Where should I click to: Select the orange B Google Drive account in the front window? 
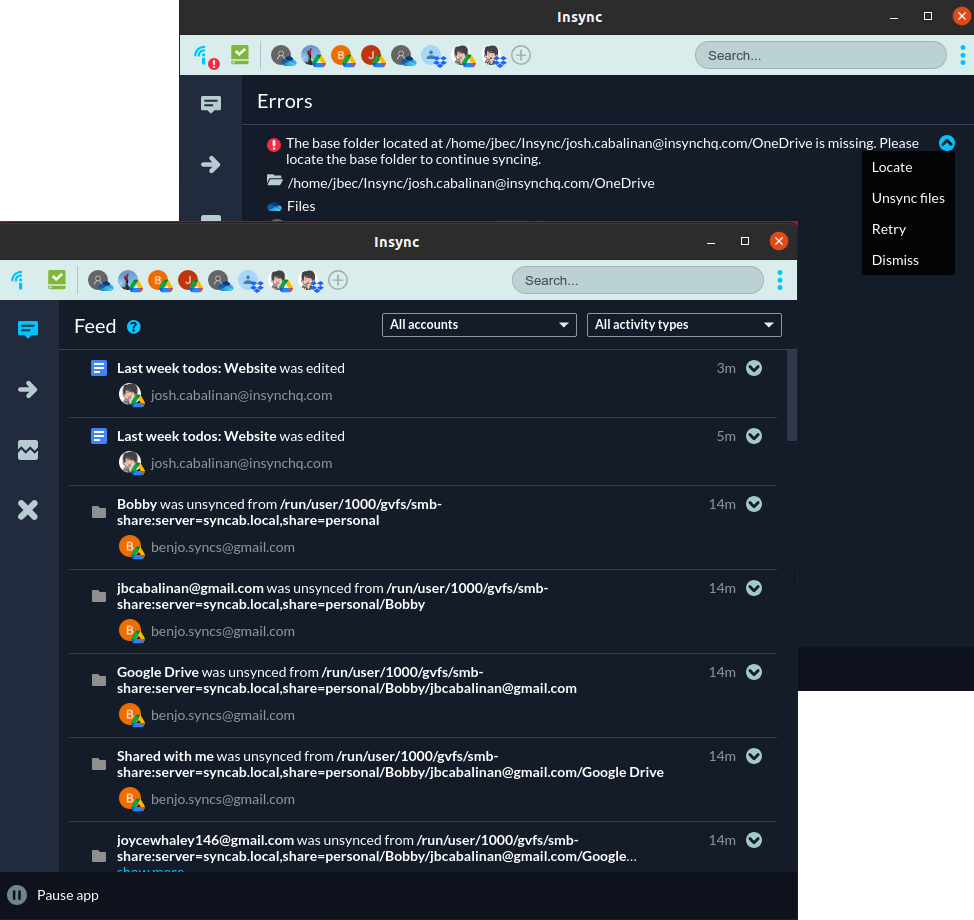pyautogui.click(x=160, y=281)
